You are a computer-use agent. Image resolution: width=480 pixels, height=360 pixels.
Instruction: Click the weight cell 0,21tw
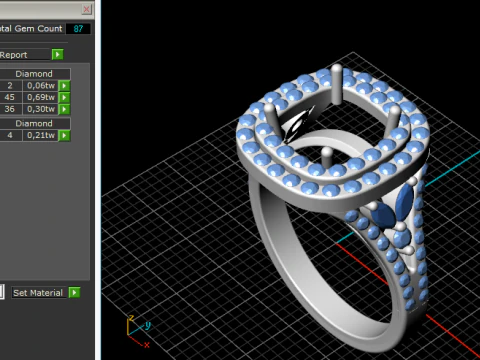[x=40, y=135]
